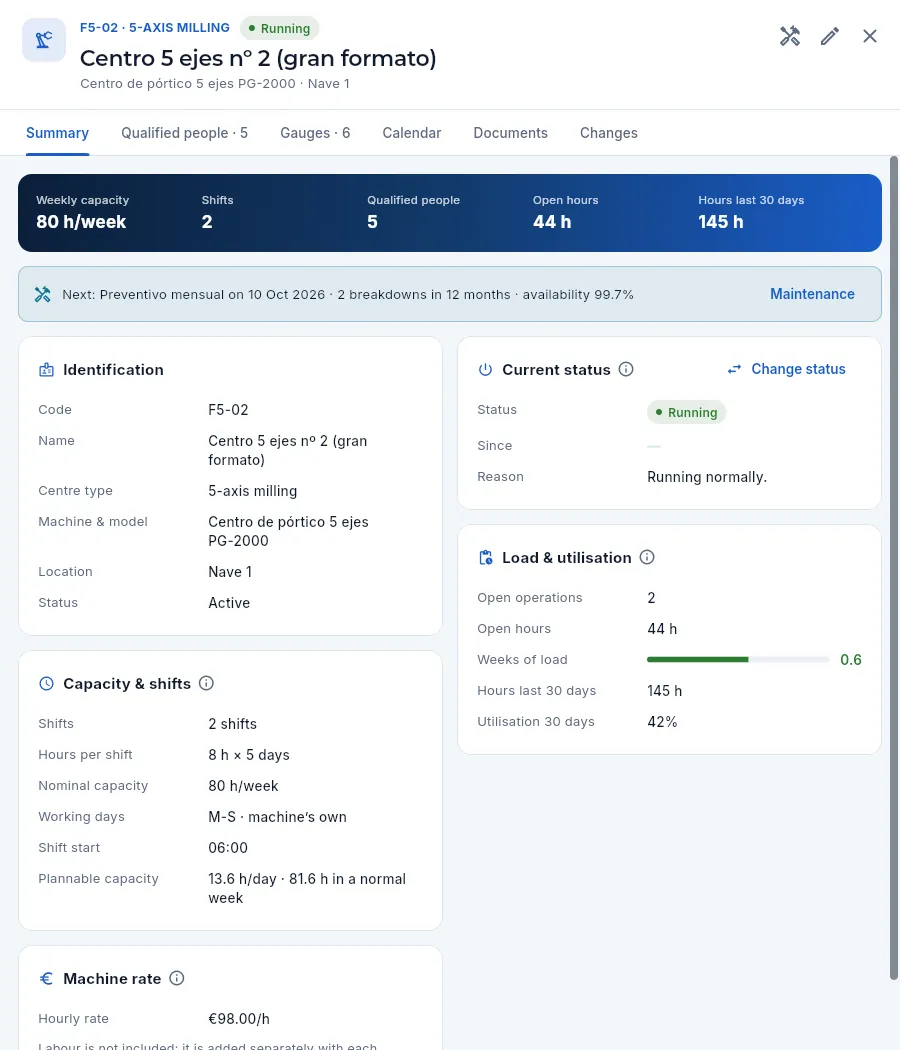
Task: Click the F5-02 code value in Identification
Action: [x=228, y=410]
